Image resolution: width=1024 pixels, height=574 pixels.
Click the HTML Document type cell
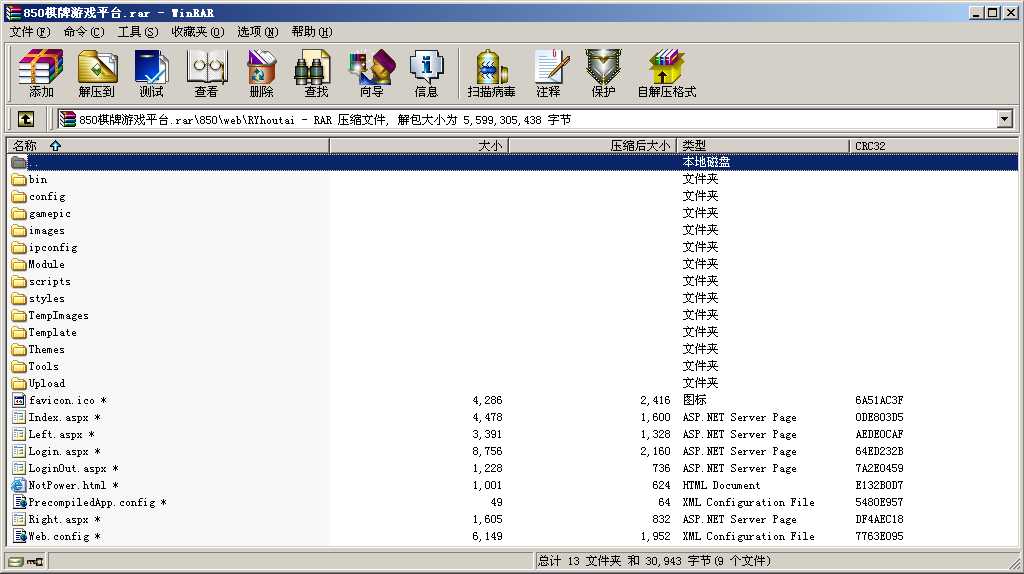pyautogui.click(x=721, y=485)
